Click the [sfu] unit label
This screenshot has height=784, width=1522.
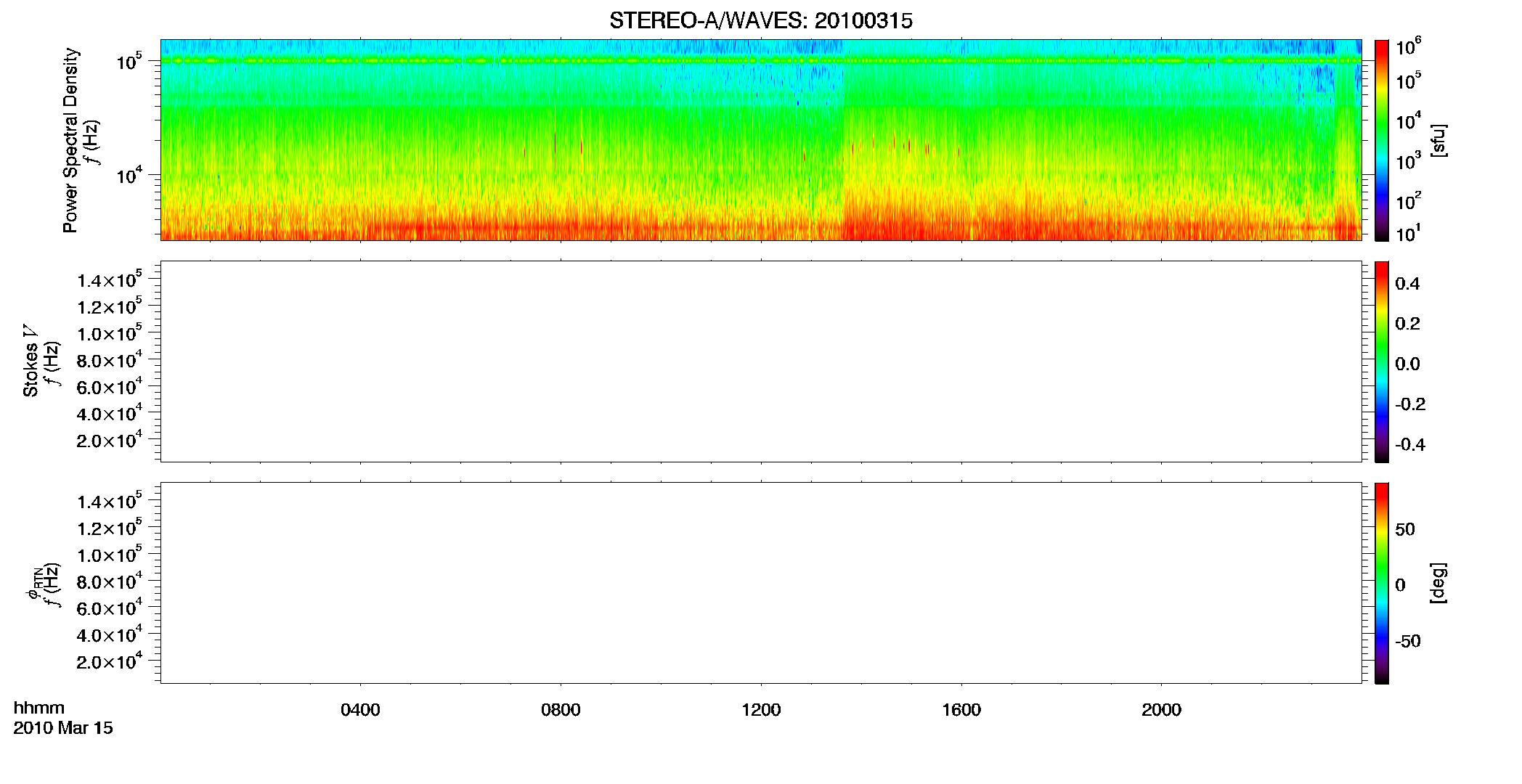tap(1438, 141)
